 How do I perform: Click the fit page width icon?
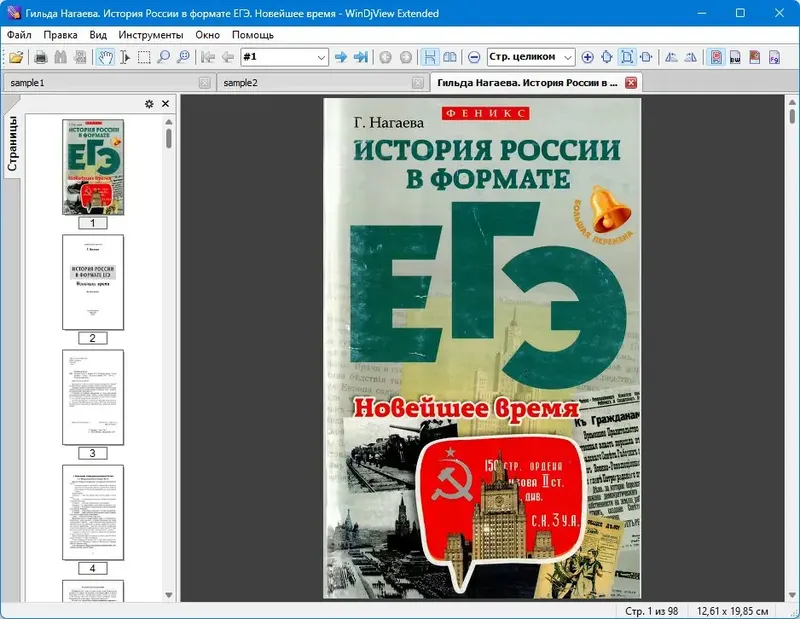646,57
